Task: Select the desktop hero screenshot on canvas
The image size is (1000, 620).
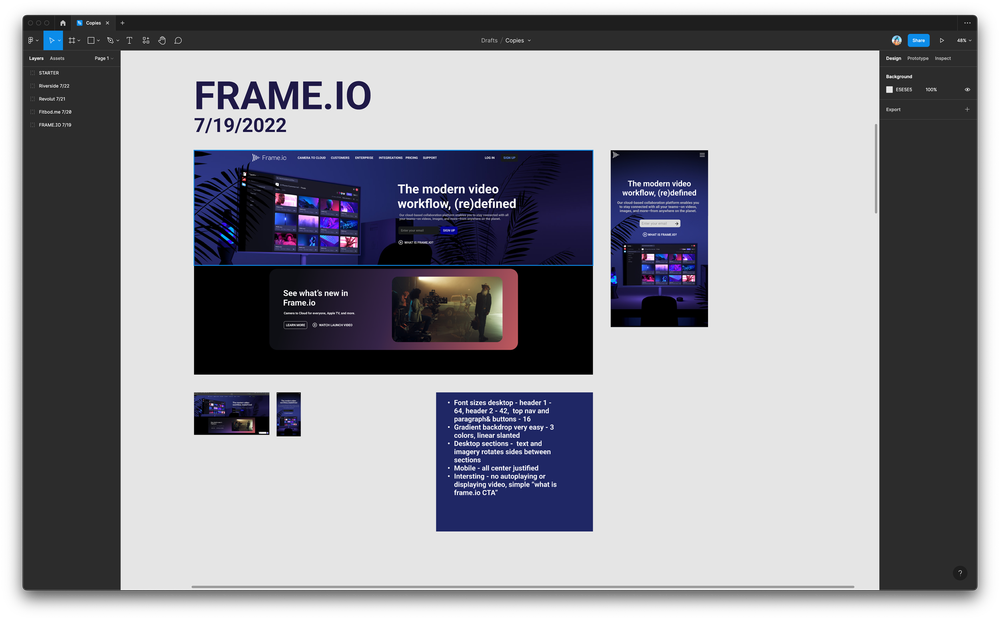Action: (x=393, y=208)
